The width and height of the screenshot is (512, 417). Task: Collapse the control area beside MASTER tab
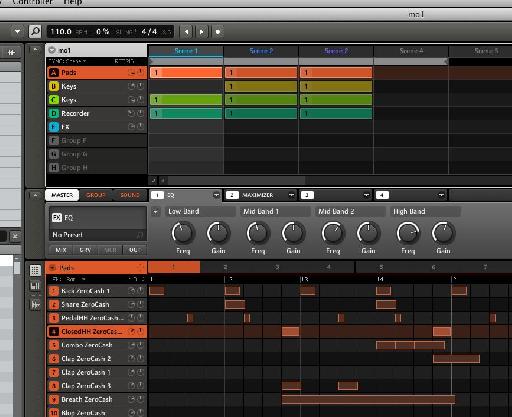point(35,195)
